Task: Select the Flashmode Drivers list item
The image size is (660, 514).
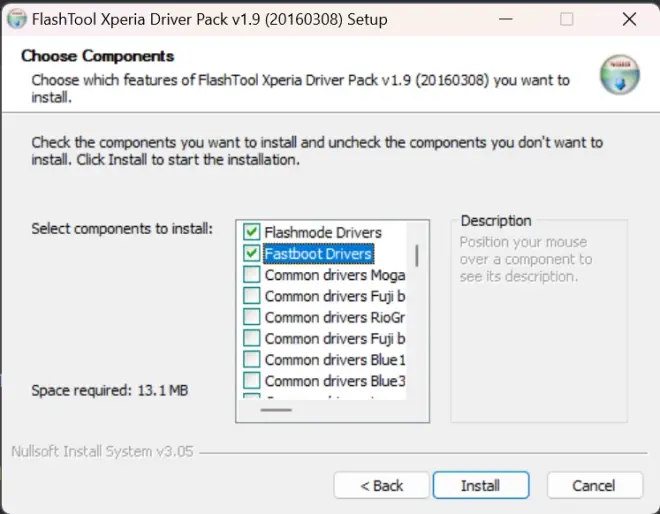Action: tap(323, 232)
